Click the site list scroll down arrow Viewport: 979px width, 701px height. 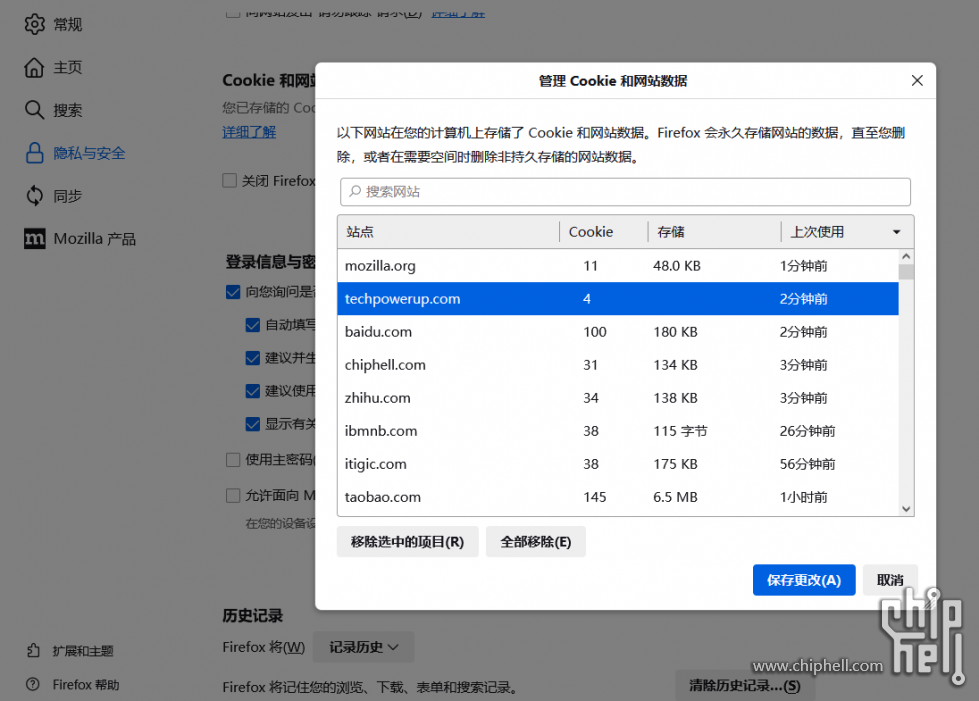906,509
